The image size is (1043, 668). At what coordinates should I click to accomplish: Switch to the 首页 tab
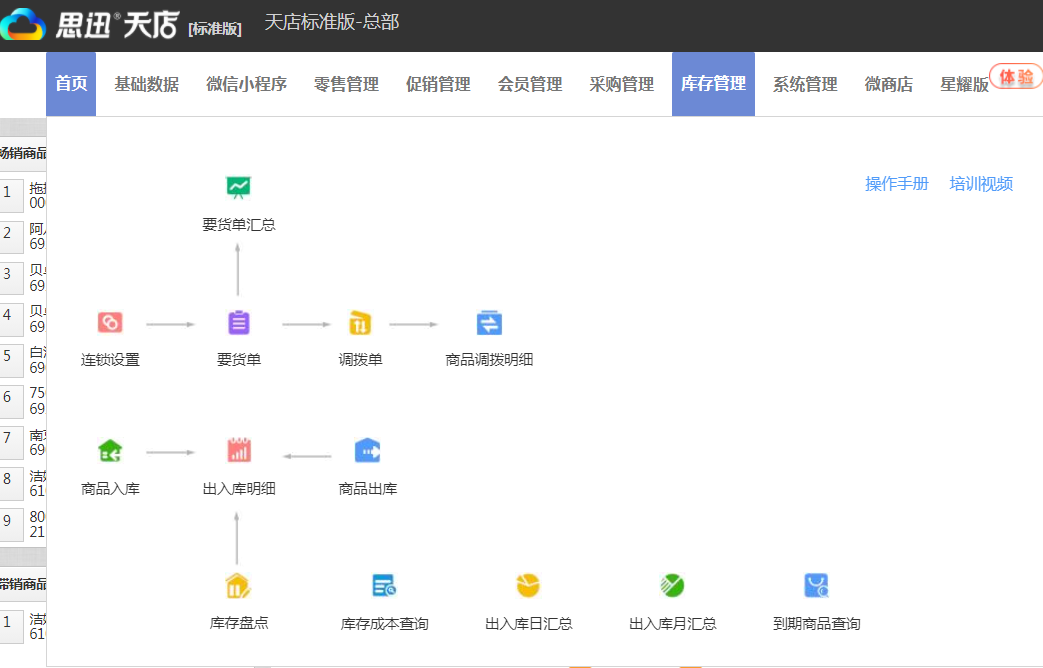click(x=70, y=84)
